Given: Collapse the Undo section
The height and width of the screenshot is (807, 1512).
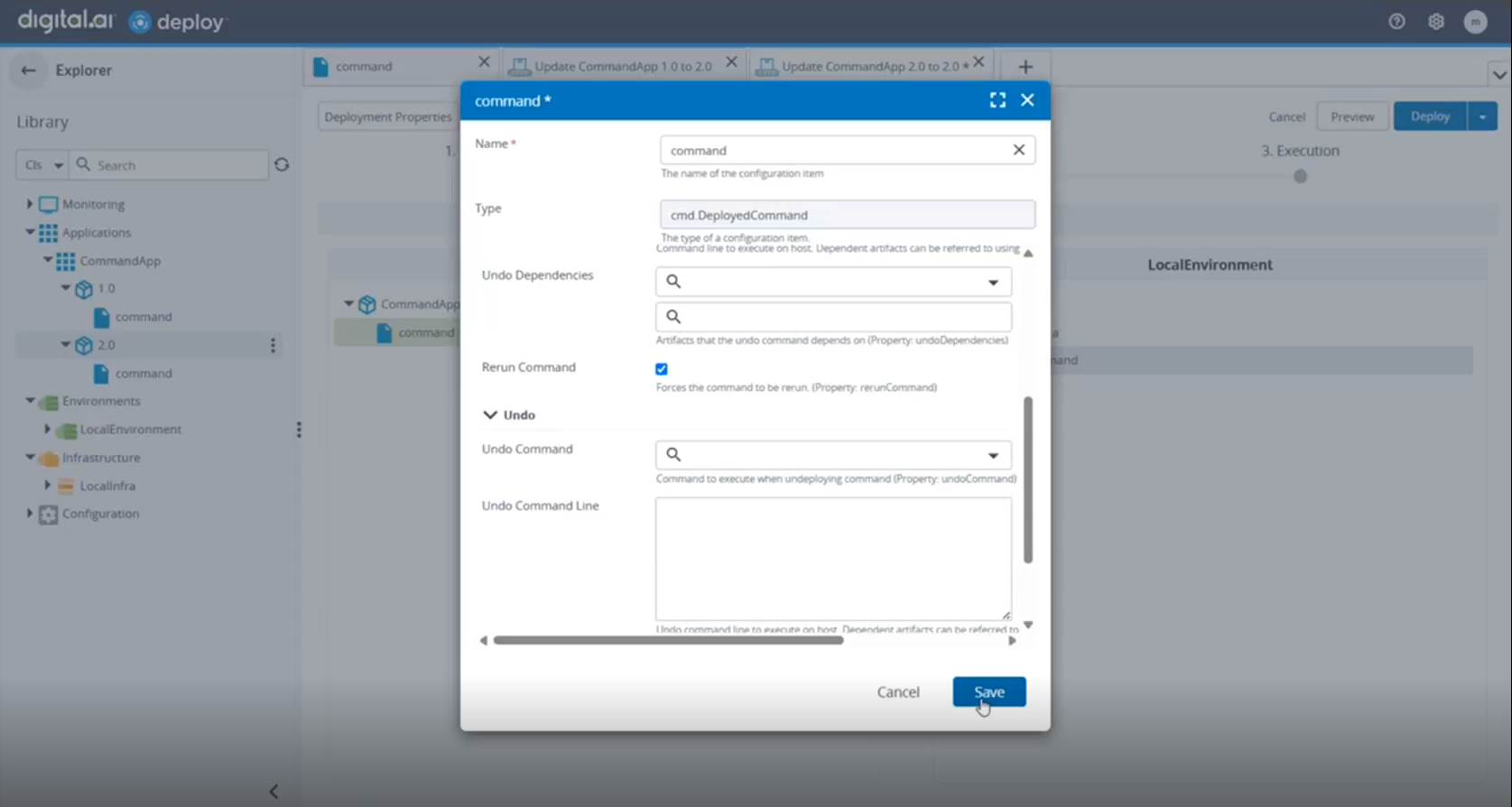Looking at the screenshot, I should (x=490, y=415).
